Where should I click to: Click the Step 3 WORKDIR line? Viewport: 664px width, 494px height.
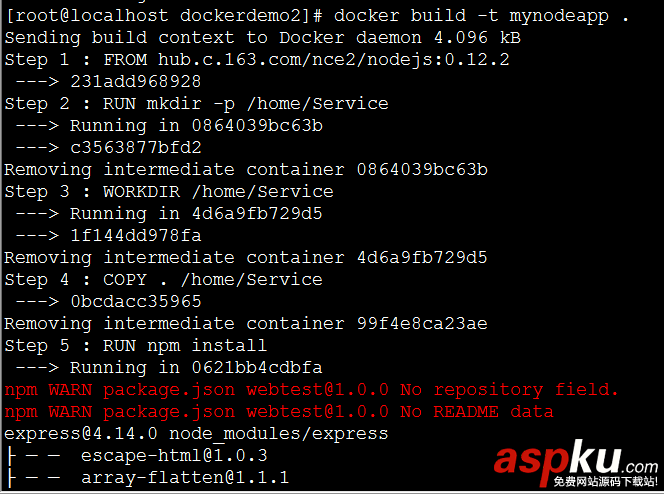point(168,192)
